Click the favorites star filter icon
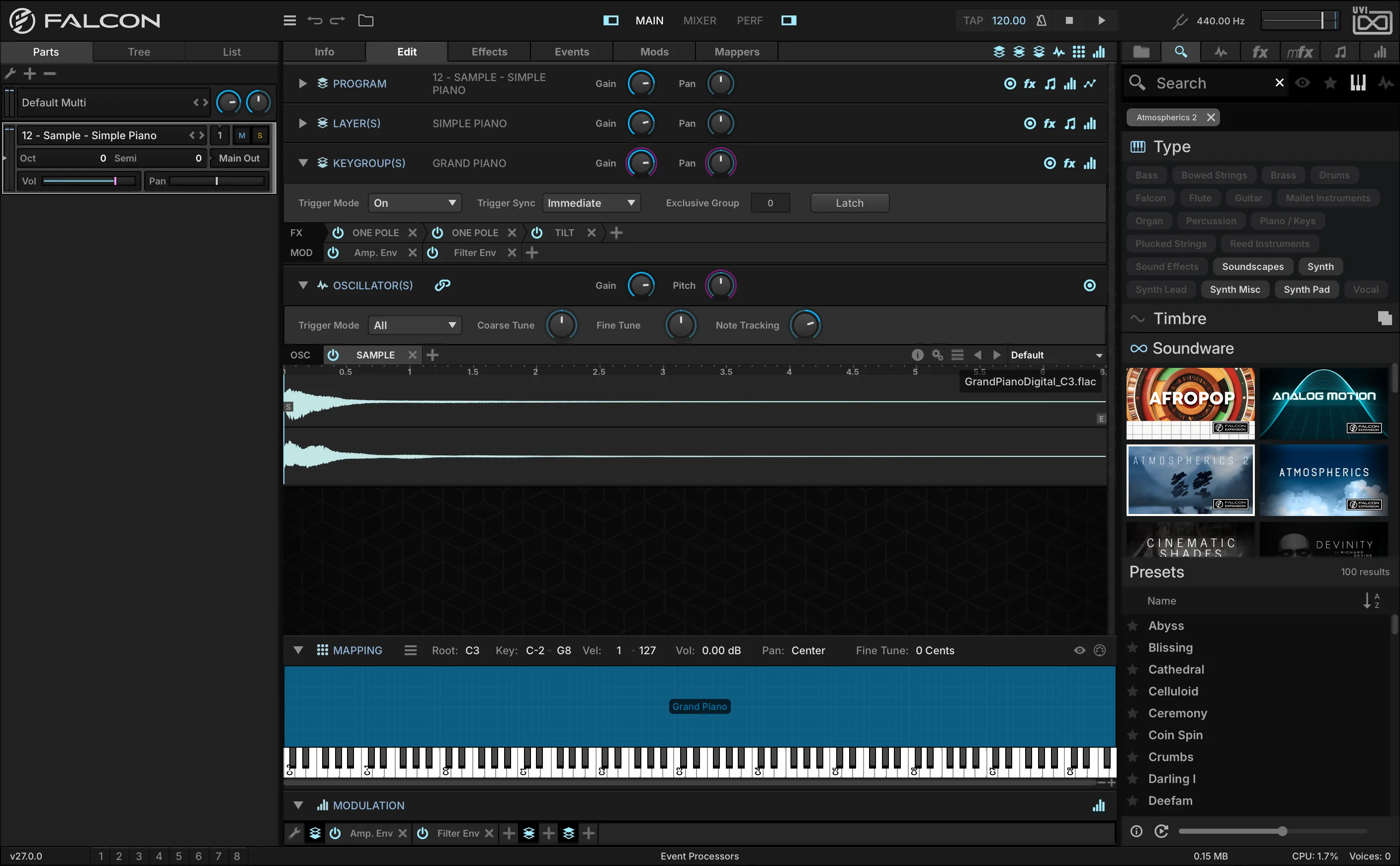Screen dimensions: 1400x866 click(x=1330, y=83)
